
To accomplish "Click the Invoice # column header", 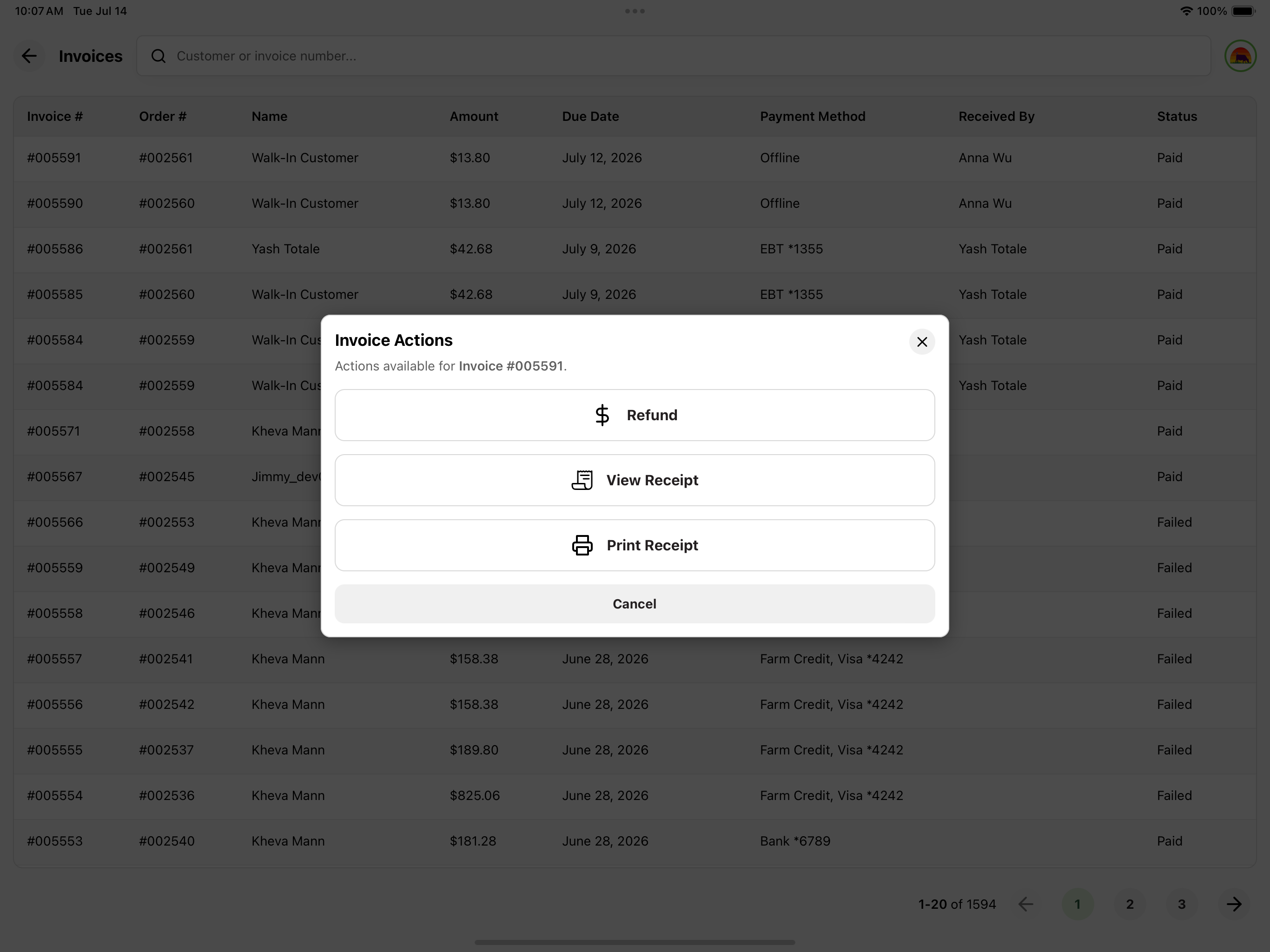I will [54, 116].
